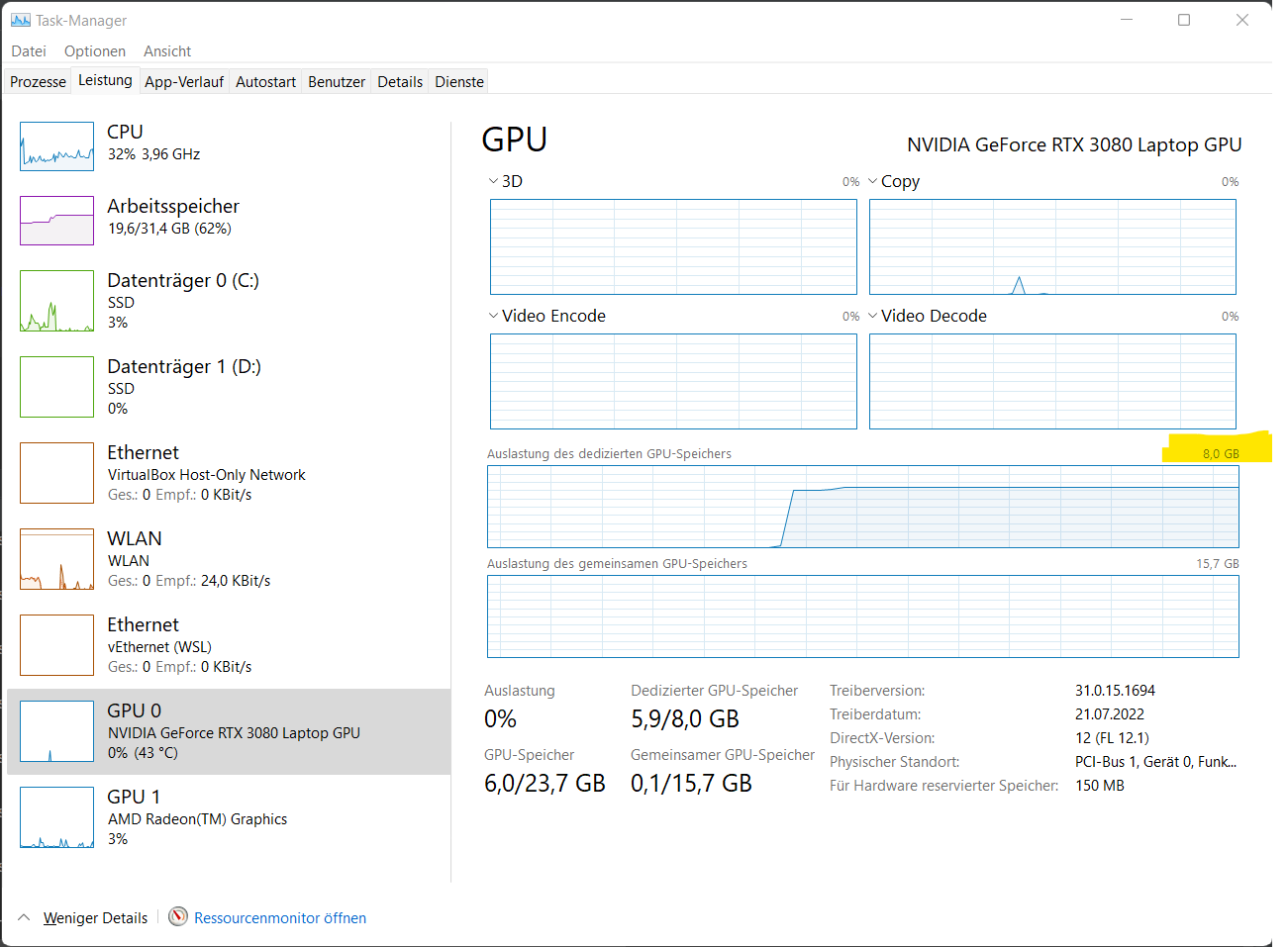The width and height of the screenshot is (1288, 947).
Task: Select the vEthernet (WSL) mini graph
Action: pos(56,645)
